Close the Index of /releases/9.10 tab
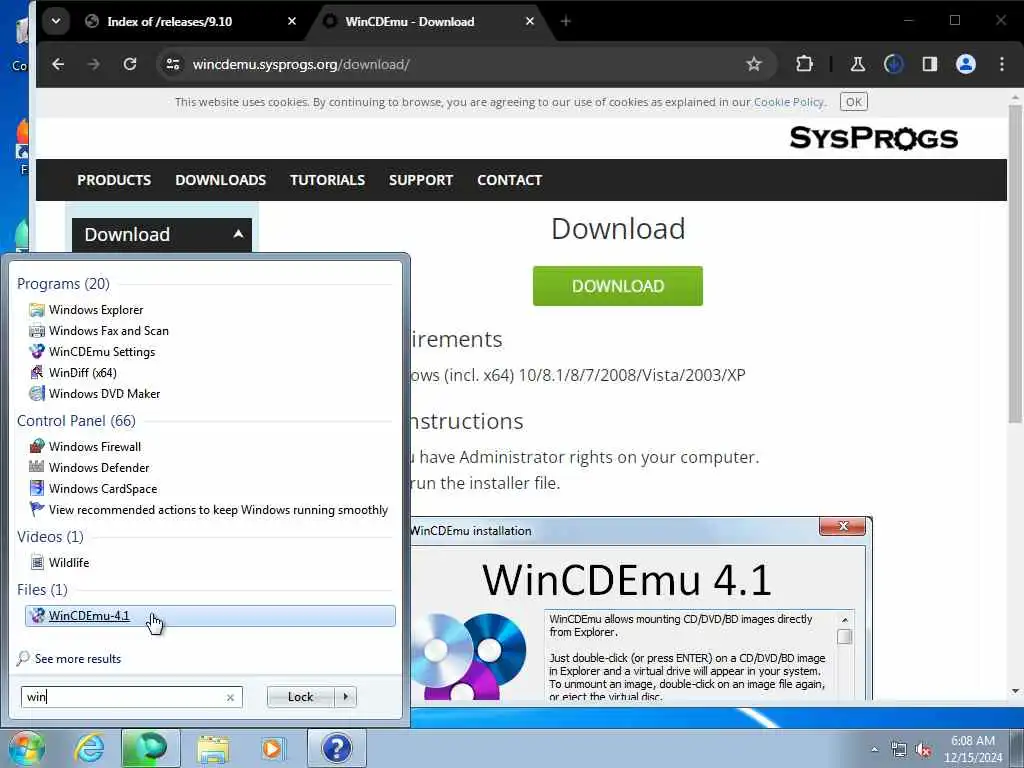 [292, 22]
